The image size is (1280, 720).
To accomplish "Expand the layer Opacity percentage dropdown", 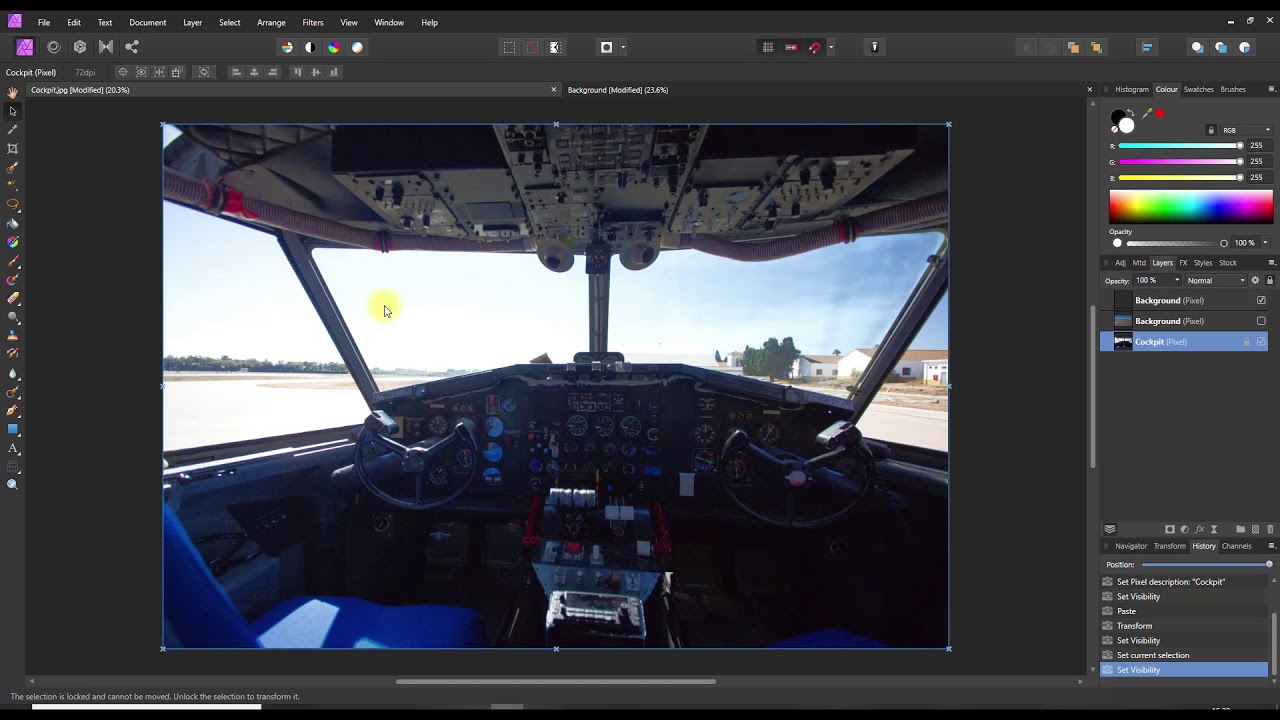I will tap(1177, 280).
